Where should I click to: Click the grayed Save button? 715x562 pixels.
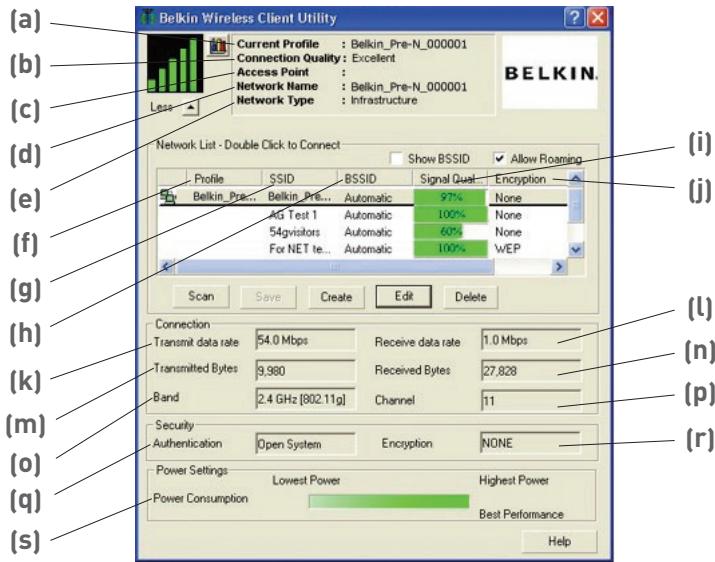pos(268,297)
